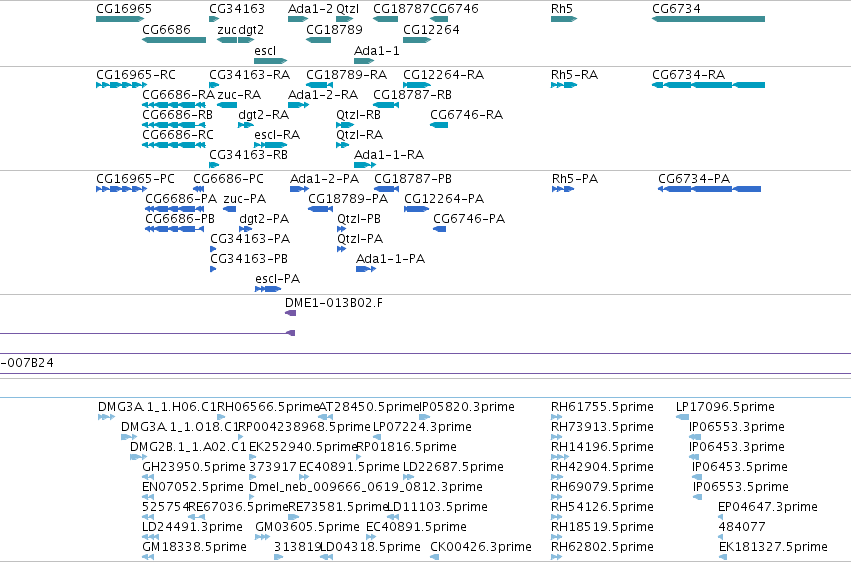Screen dimensions: 851x562
Task: Select the Rh5-RA transcript label
Action: pyautogui.click(x=575, y=75)
